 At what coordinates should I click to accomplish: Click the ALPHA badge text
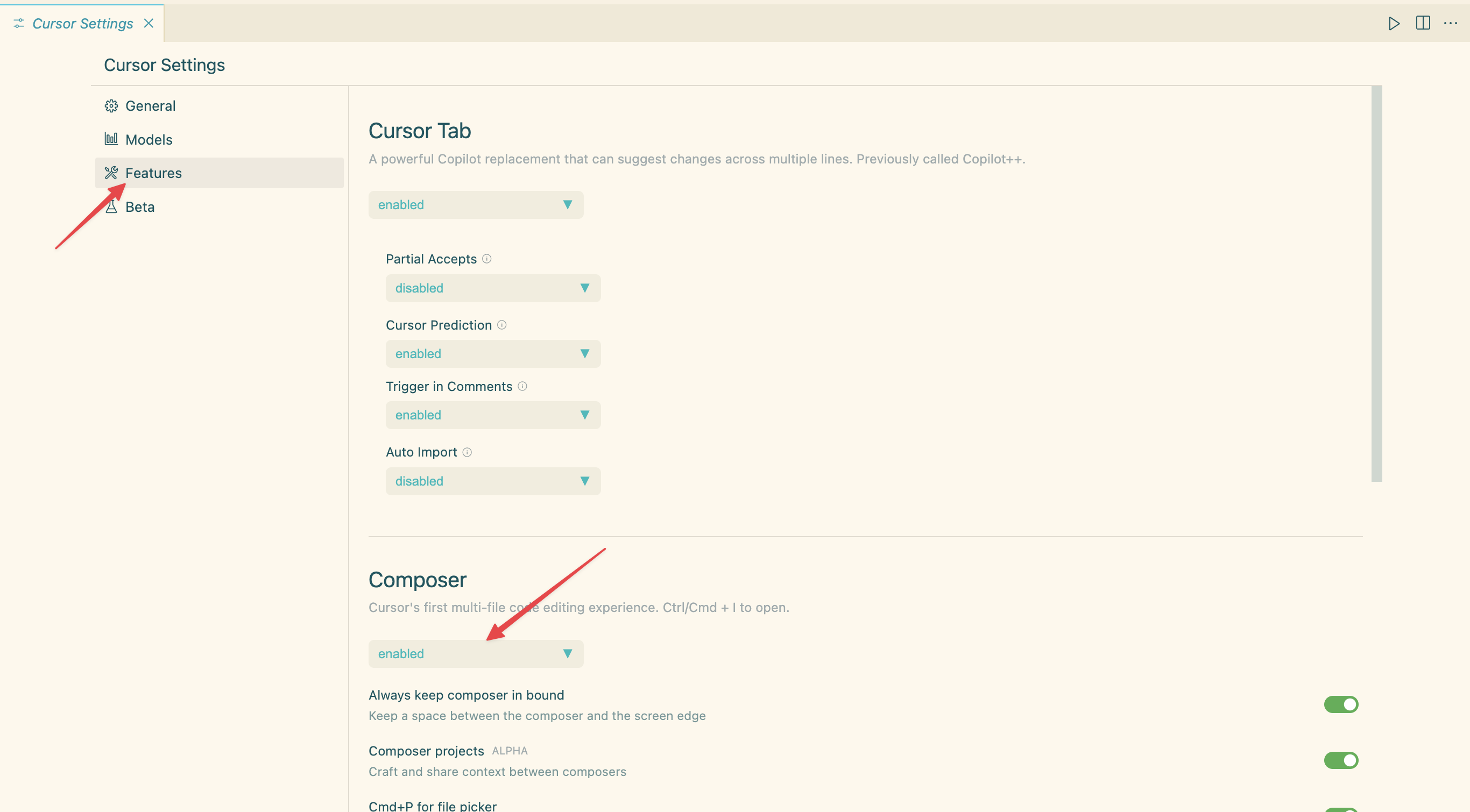[510, 751]
